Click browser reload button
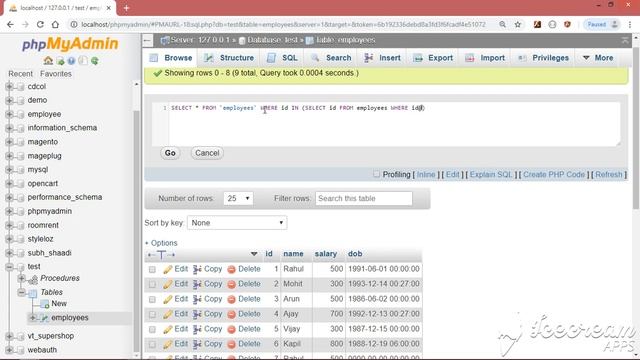The height and width of the screenshot is (360, 640). pos(40,24)
